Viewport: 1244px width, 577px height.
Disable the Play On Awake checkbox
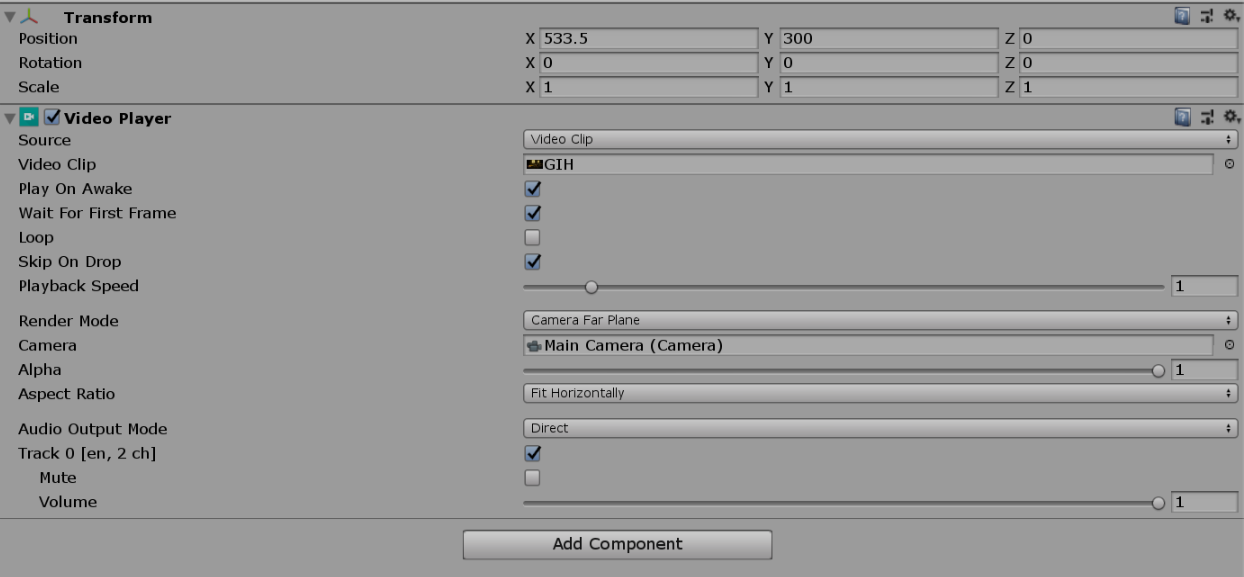click(532, 189)
